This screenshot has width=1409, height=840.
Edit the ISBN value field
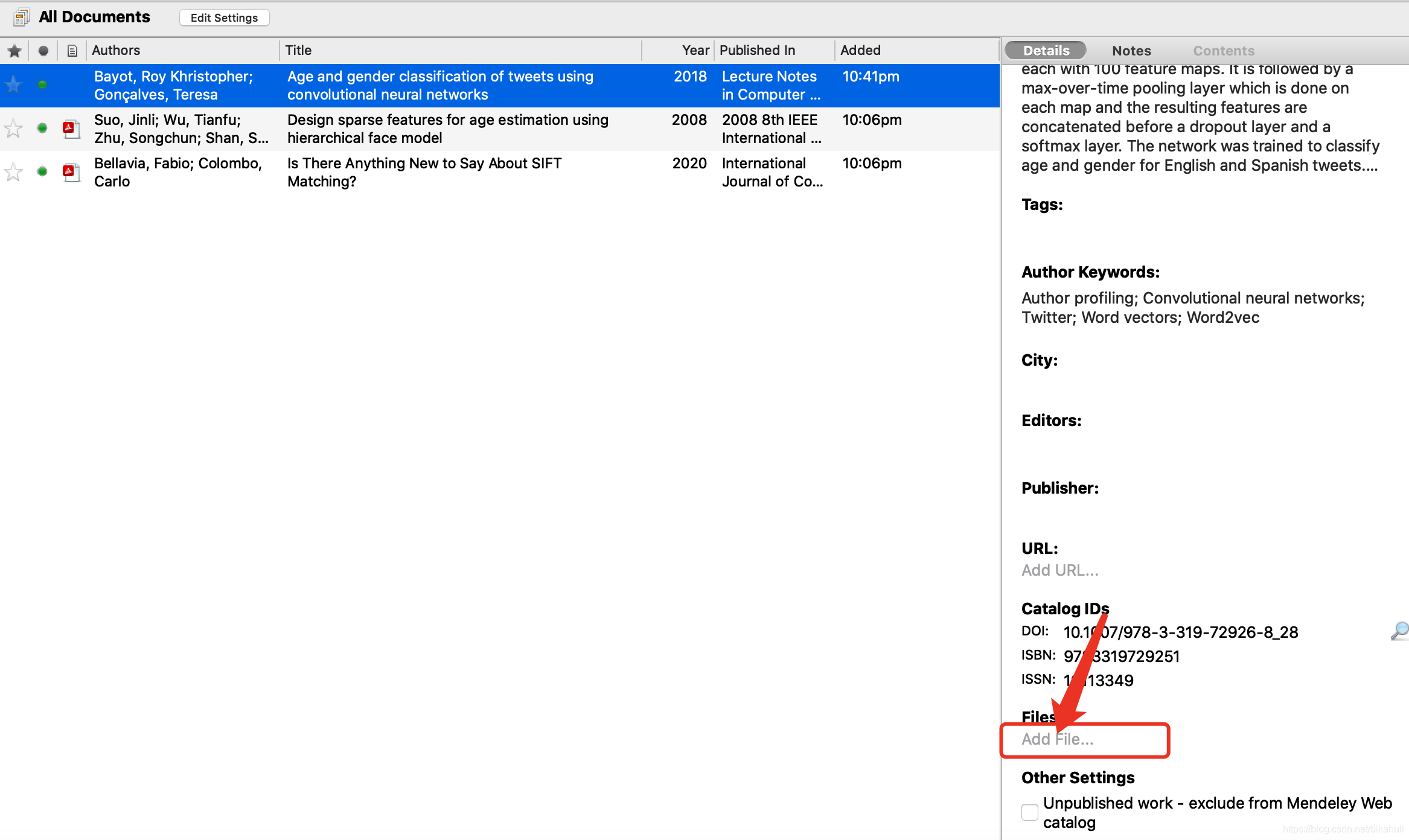1122,657
